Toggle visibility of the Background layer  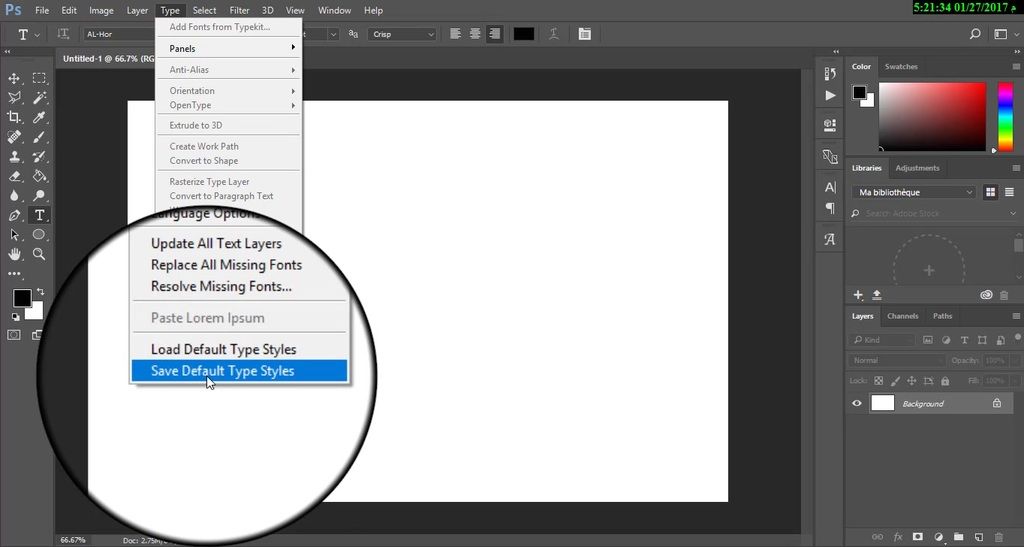(x=857, y=403)
